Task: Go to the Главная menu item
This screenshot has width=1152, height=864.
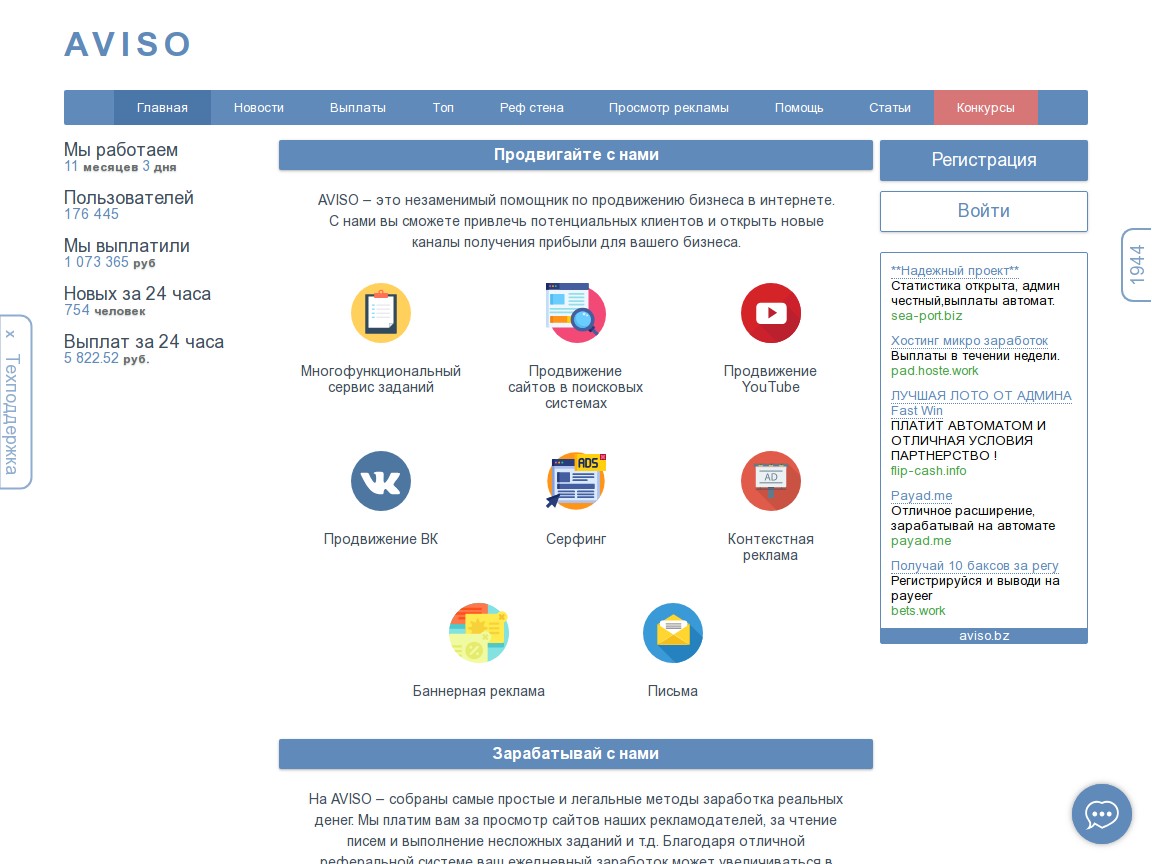Action: [162, 108]
